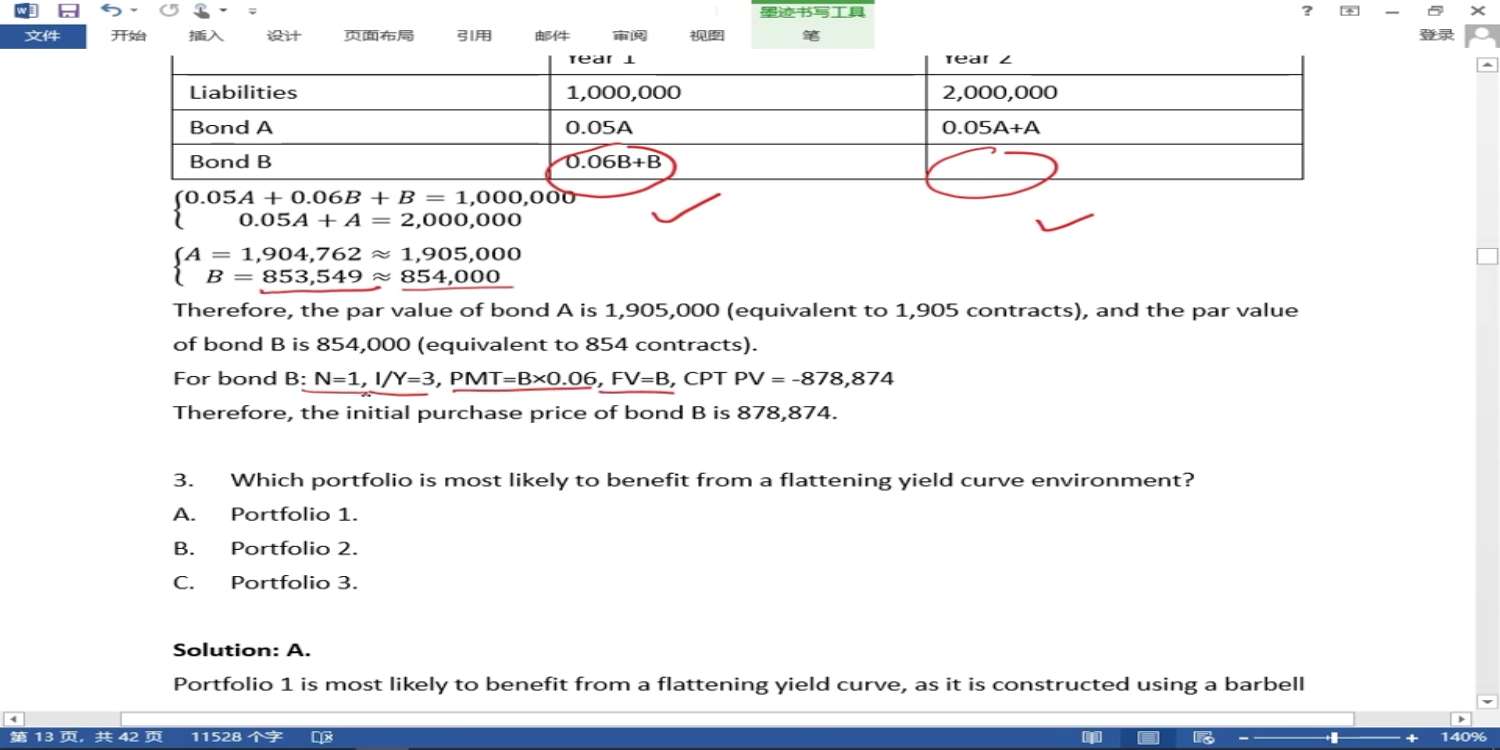Expand the Customize Quick Access Toolbar dropdown
This screenshot has height=750, width=1500.
click(x=252, y=11)
